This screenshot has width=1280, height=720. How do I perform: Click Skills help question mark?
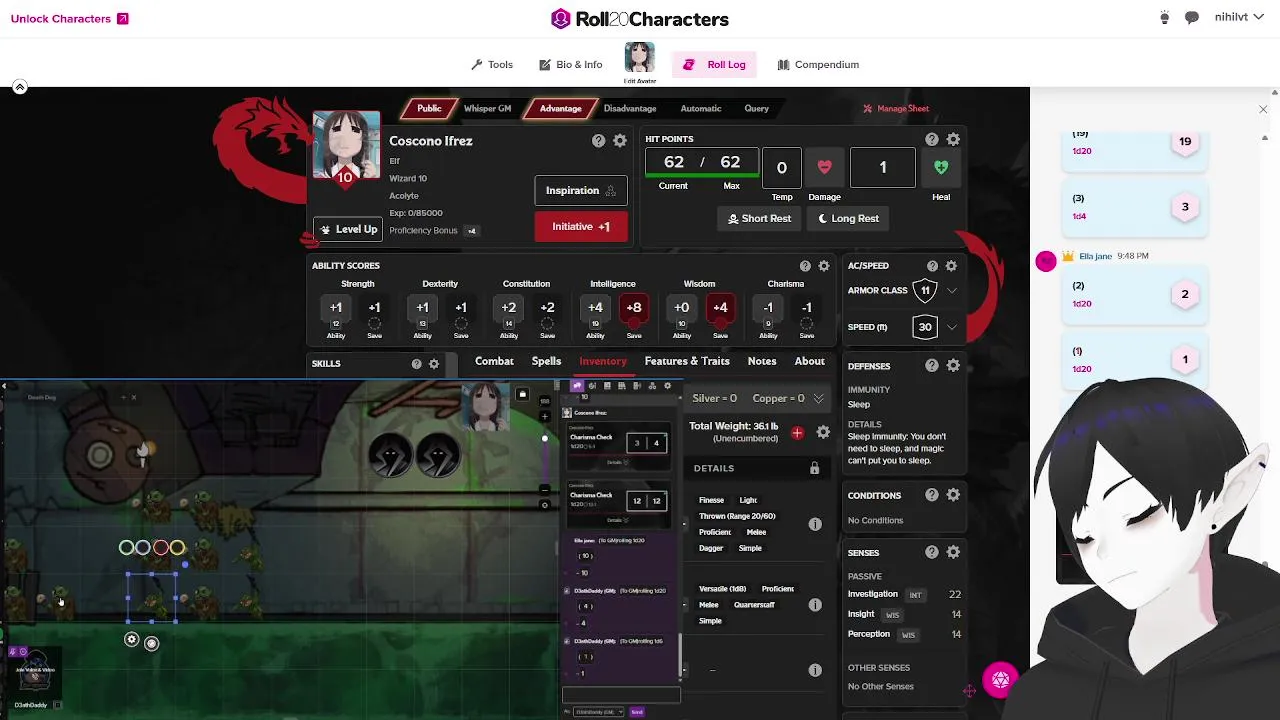[416, 364]
